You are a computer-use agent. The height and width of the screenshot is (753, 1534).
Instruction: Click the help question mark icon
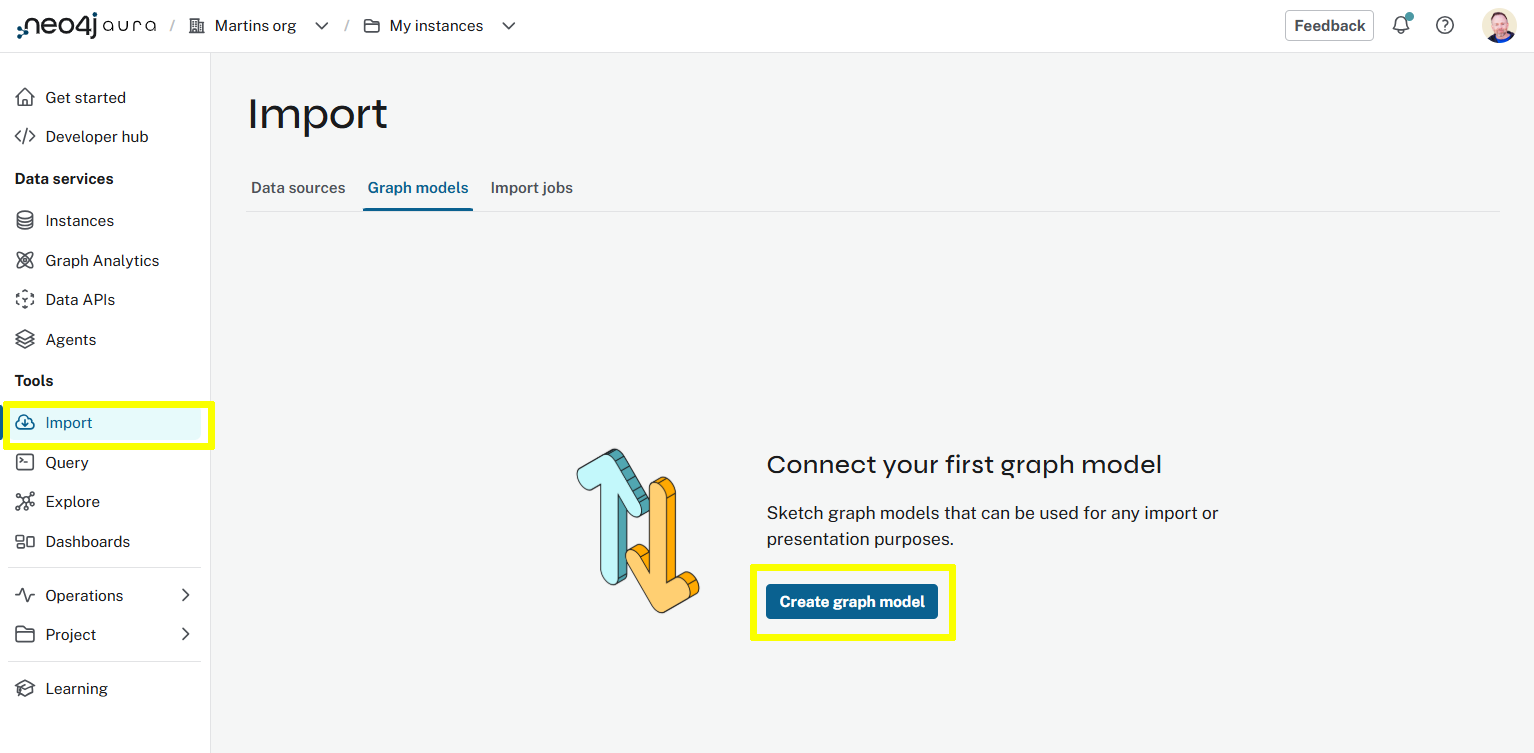pos(1444,25)
